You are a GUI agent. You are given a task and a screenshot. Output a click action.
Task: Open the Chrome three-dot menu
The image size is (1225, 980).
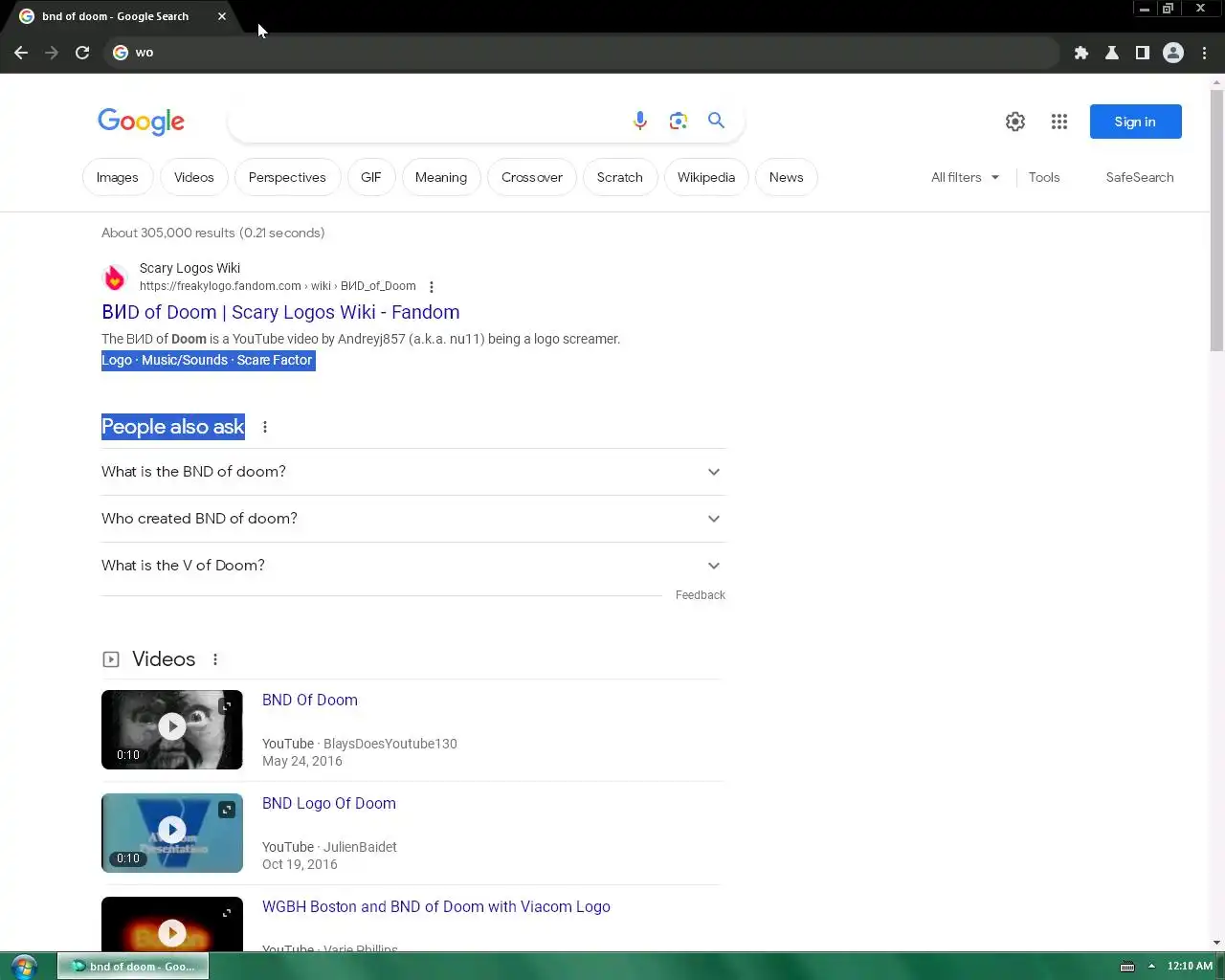[1204, 53]
